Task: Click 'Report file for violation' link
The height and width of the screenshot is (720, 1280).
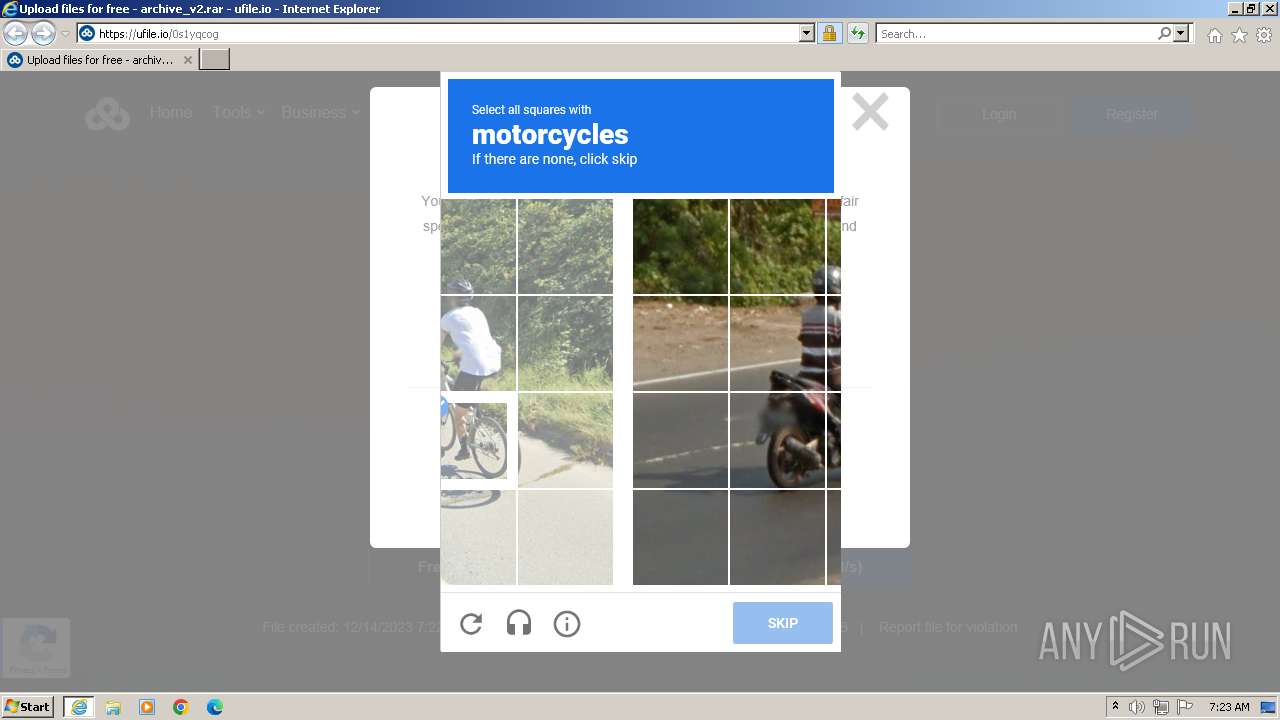Action: [948, 627]
